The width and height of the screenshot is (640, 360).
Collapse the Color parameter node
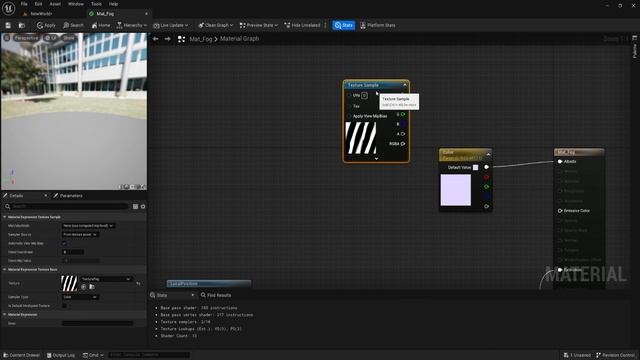pyautogui.click(x=488, y=154)
